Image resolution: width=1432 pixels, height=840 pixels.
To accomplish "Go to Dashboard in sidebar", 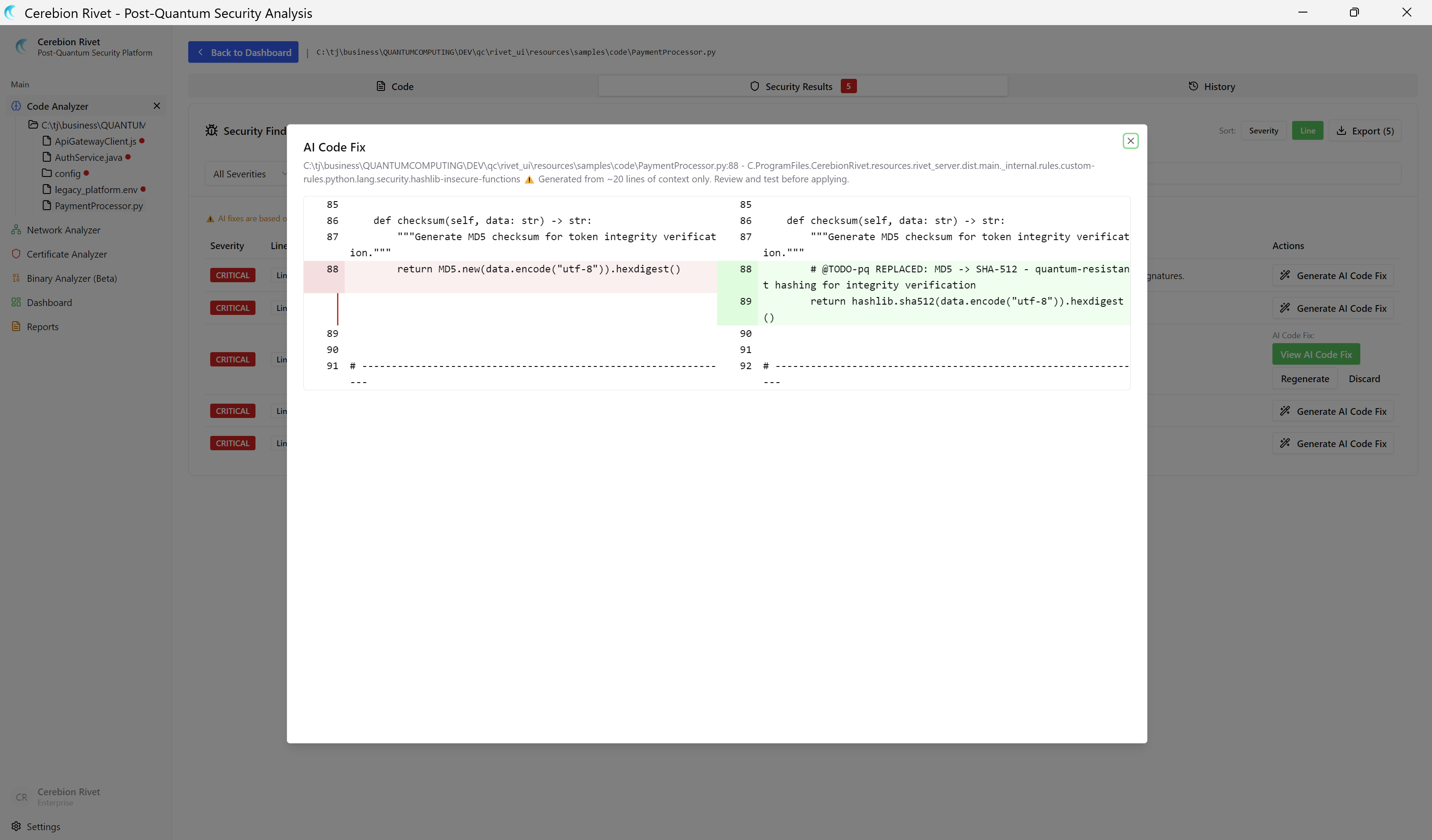I will click(x=49, y=303).
